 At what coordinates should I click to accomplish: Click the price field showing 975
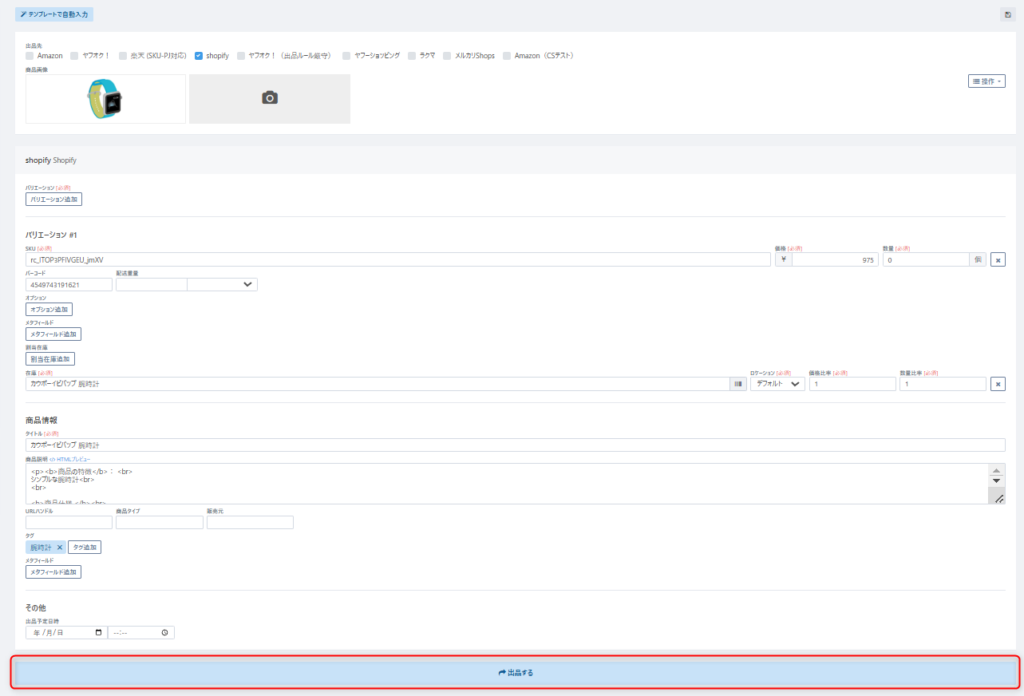click(x=835, y=260)
